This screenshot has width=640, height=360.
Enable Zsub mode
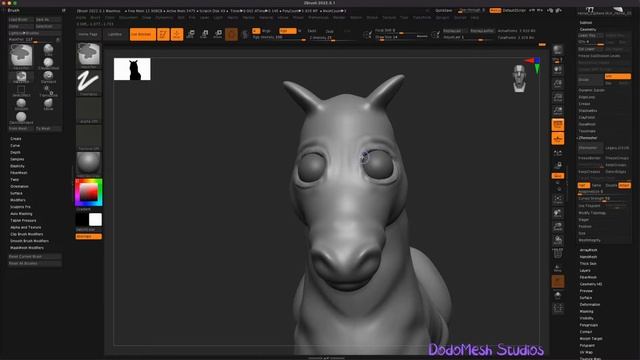329,31
